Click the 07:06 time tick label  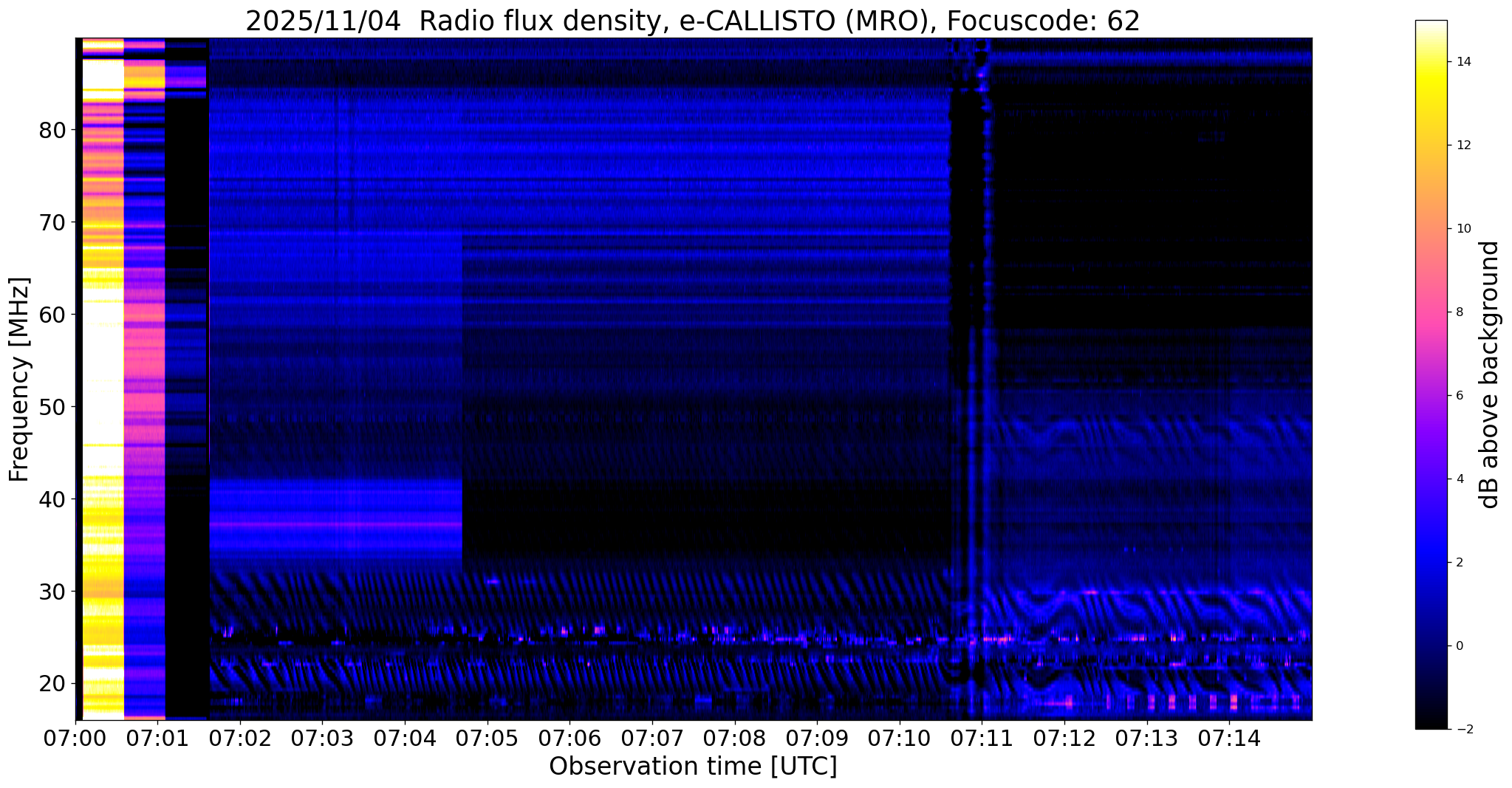coord(569,738)
